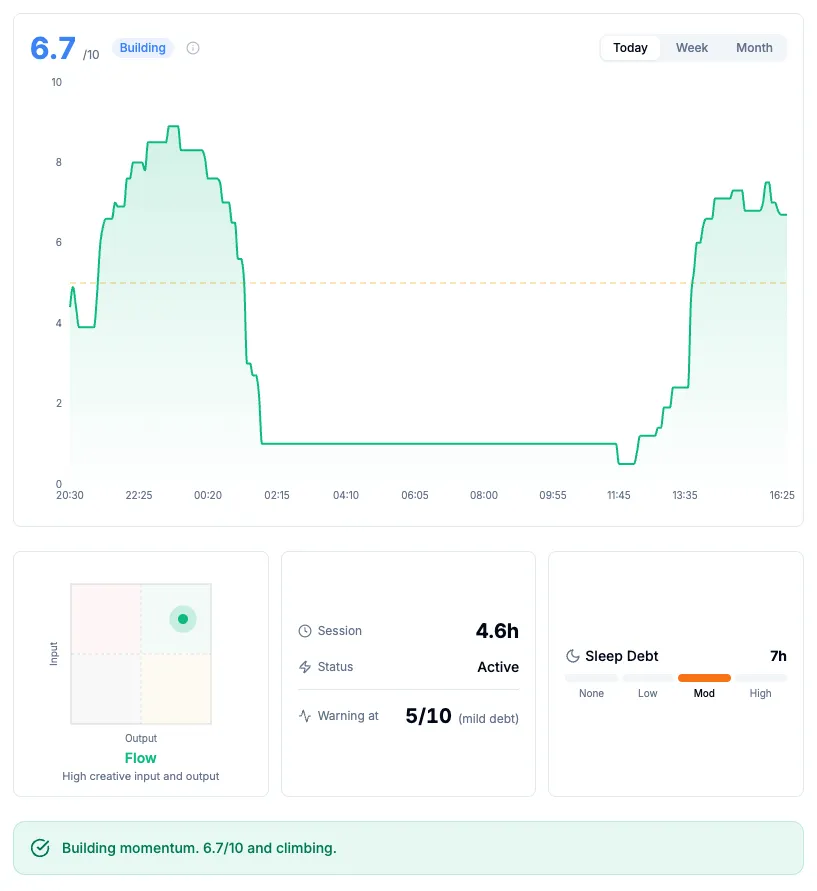
Task: Click the Flow label under the quadrant chart
Action: 140,758
